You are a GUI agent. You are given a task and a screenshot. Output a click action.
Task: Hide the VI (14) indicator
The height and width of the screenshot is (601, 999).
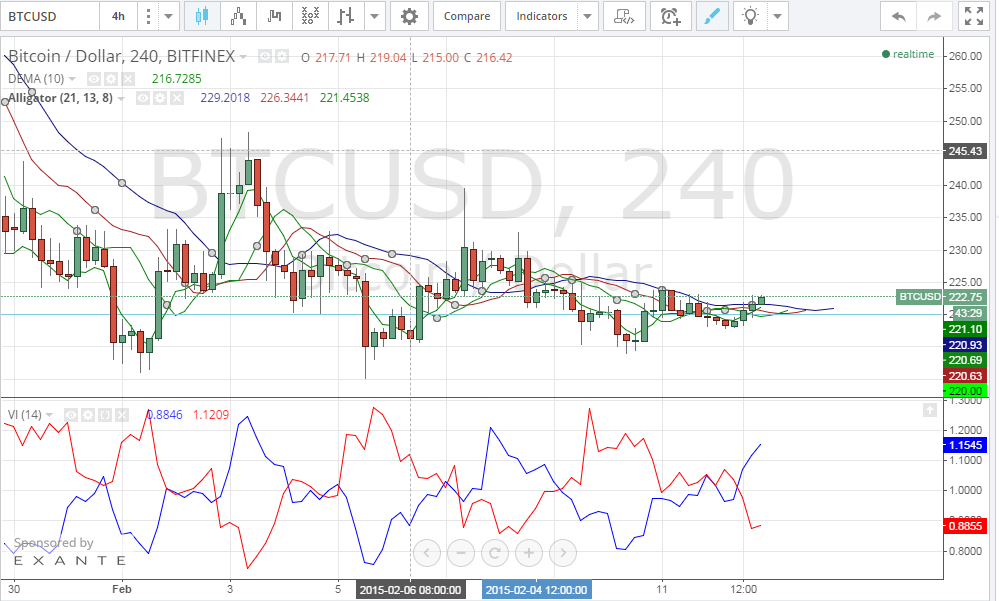point(71,414)
